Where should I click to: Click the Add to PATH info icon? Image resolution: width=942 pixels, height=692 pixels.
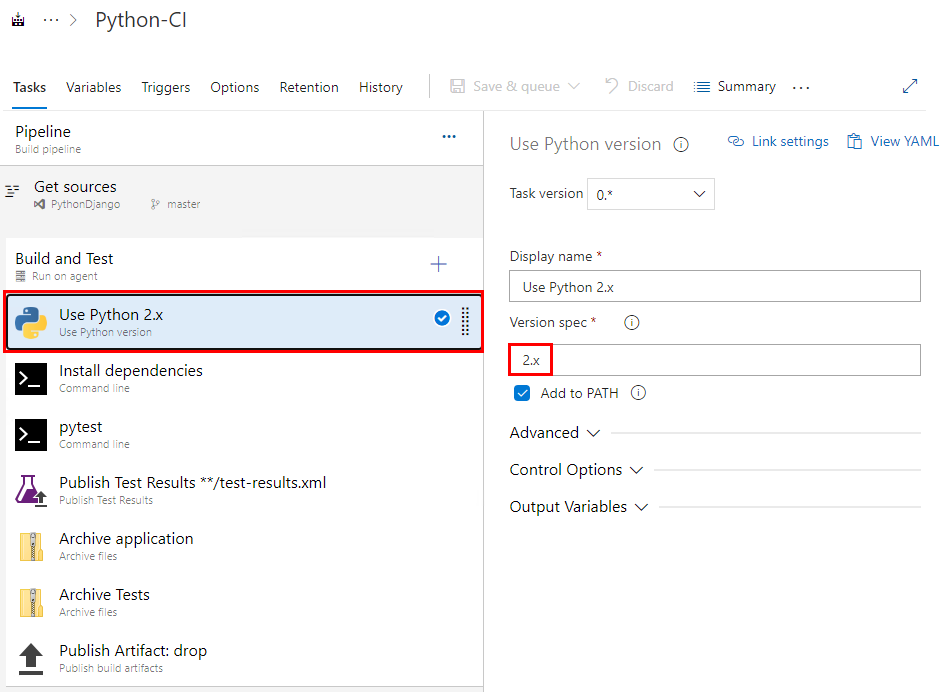pyautogui.click(x=638, y=393)
